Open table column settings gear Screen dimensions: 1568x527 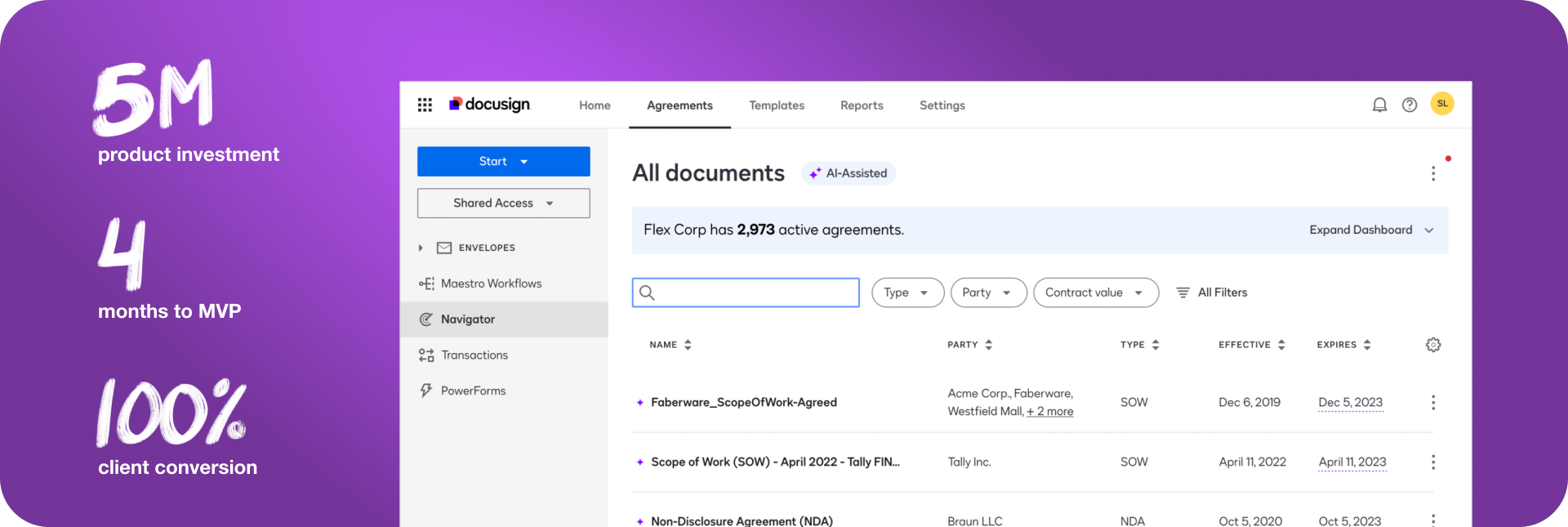(x=1433, y=345)
